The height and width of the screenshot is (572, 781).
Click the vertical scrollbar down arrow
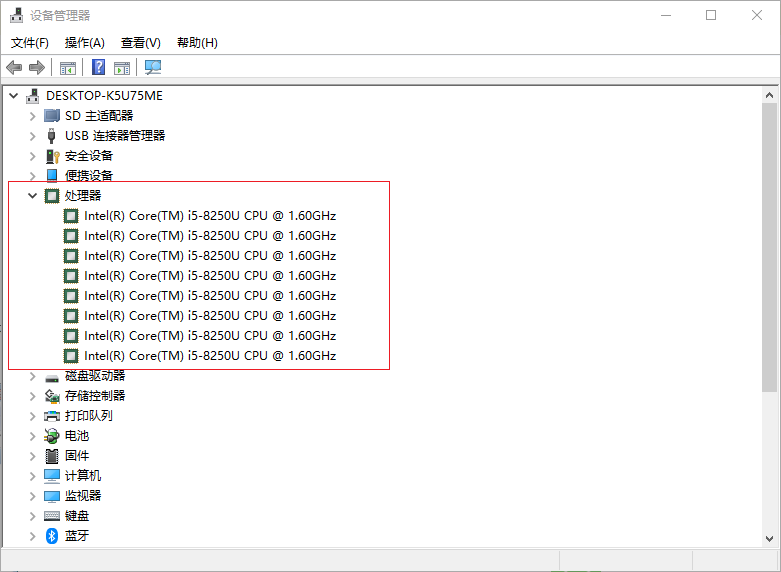pos(769,538)
